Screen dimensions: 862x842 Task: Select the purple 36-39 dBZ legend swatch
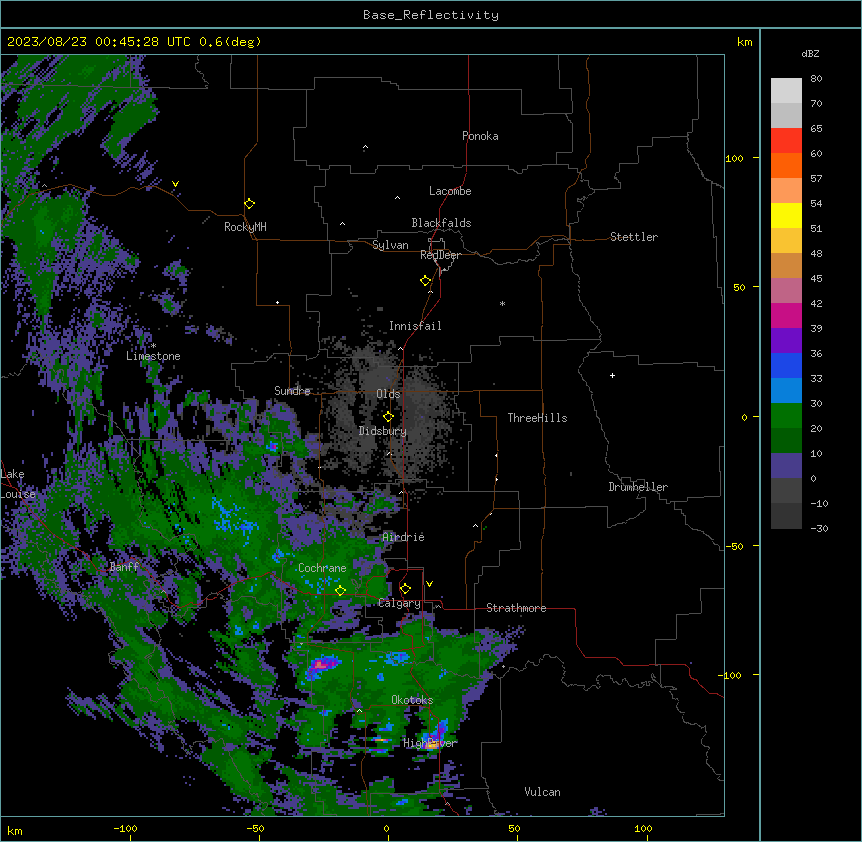786,341
